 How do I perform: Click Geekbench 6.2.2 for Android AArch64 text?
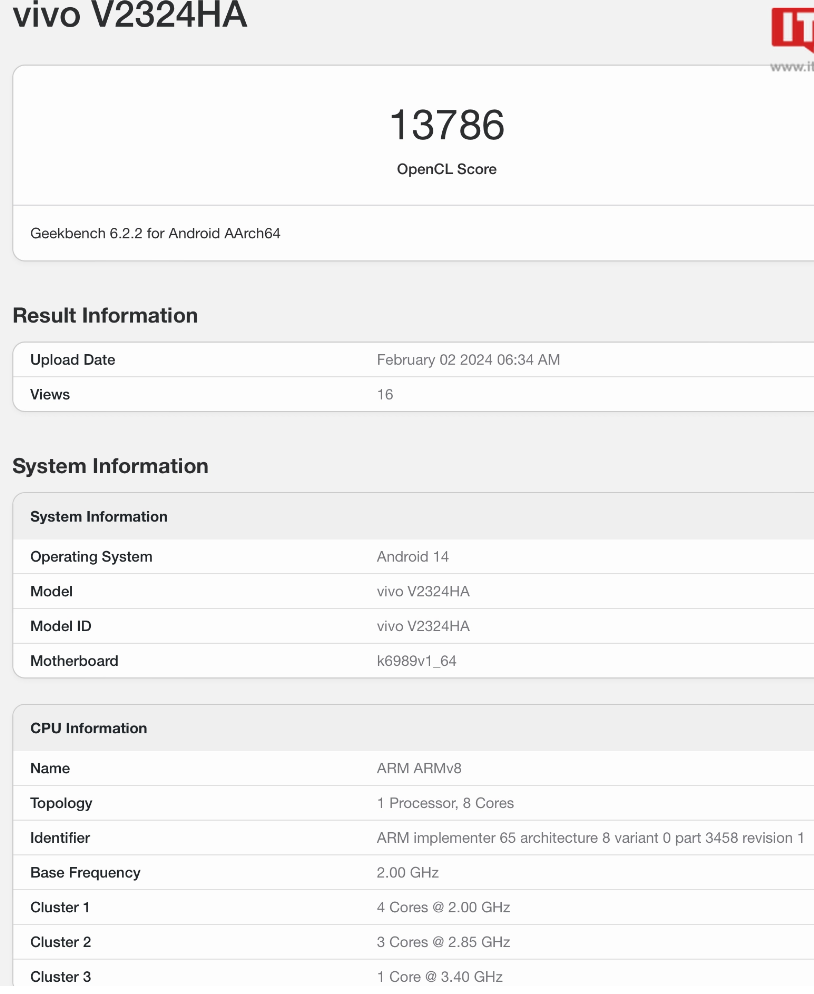click(x=155, y=233)
